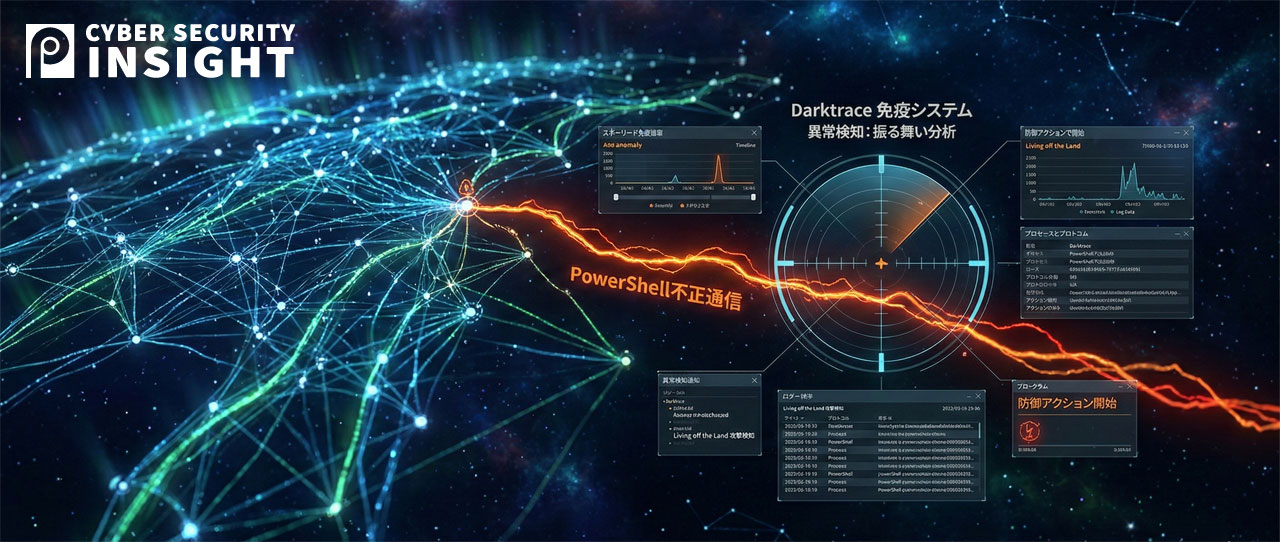Click the red alert icon above the glowing node
This screenshot has height=542, width=1280.
click(467, 187)
